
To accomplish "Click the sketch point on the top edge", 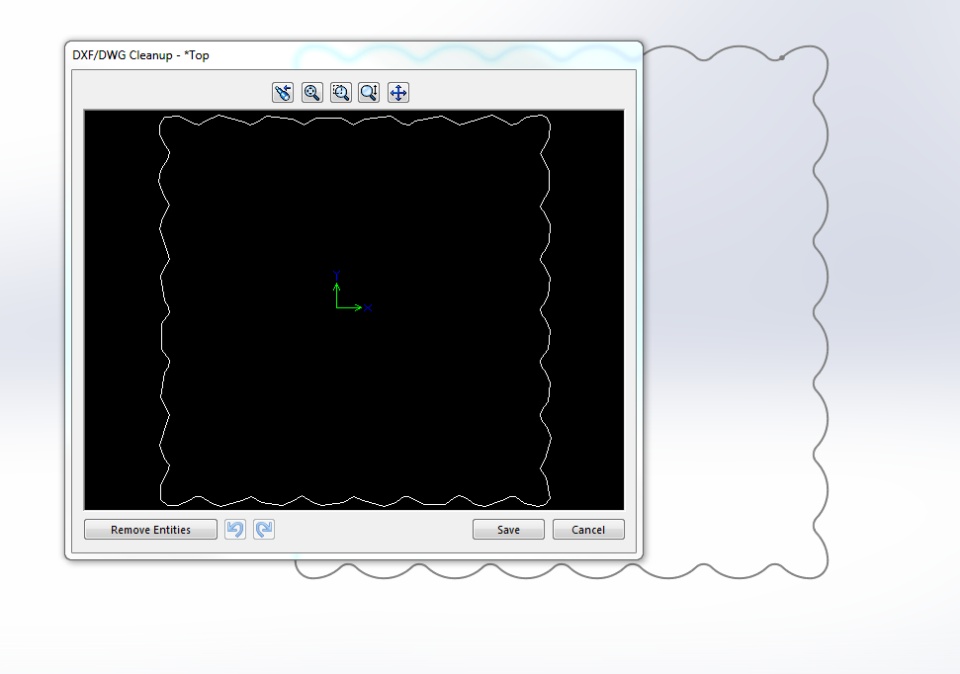I will pyautogui.click(x=782, y=58).
